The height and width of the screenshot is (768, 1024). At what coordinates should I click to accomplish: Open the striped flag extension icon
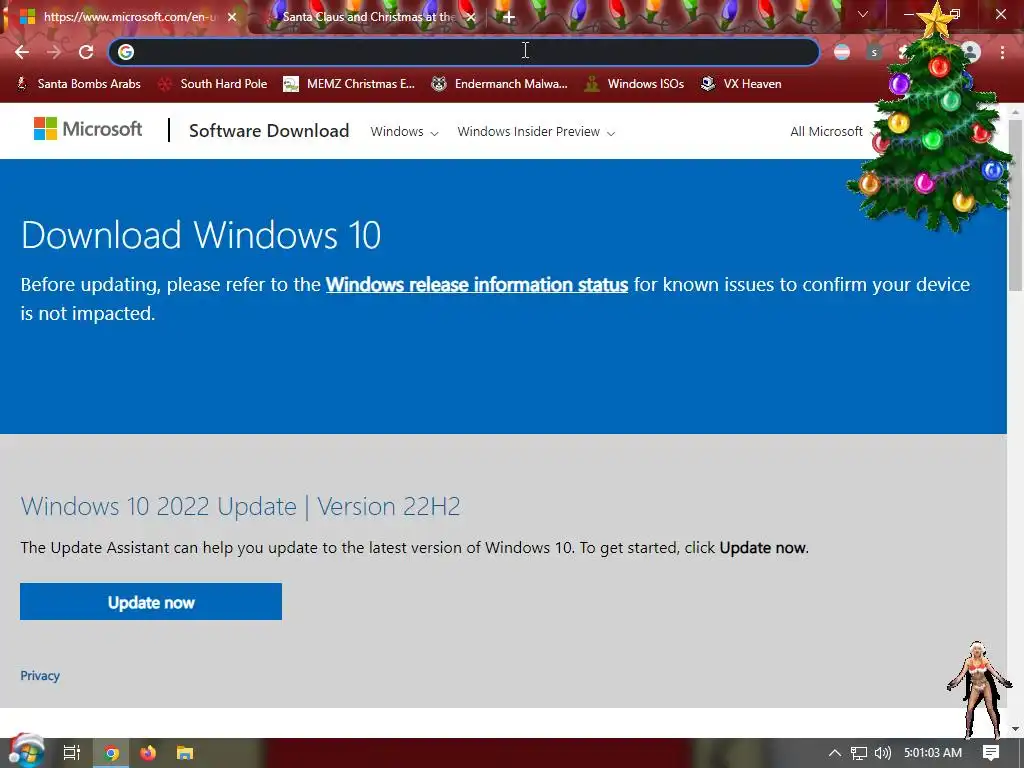842,52
